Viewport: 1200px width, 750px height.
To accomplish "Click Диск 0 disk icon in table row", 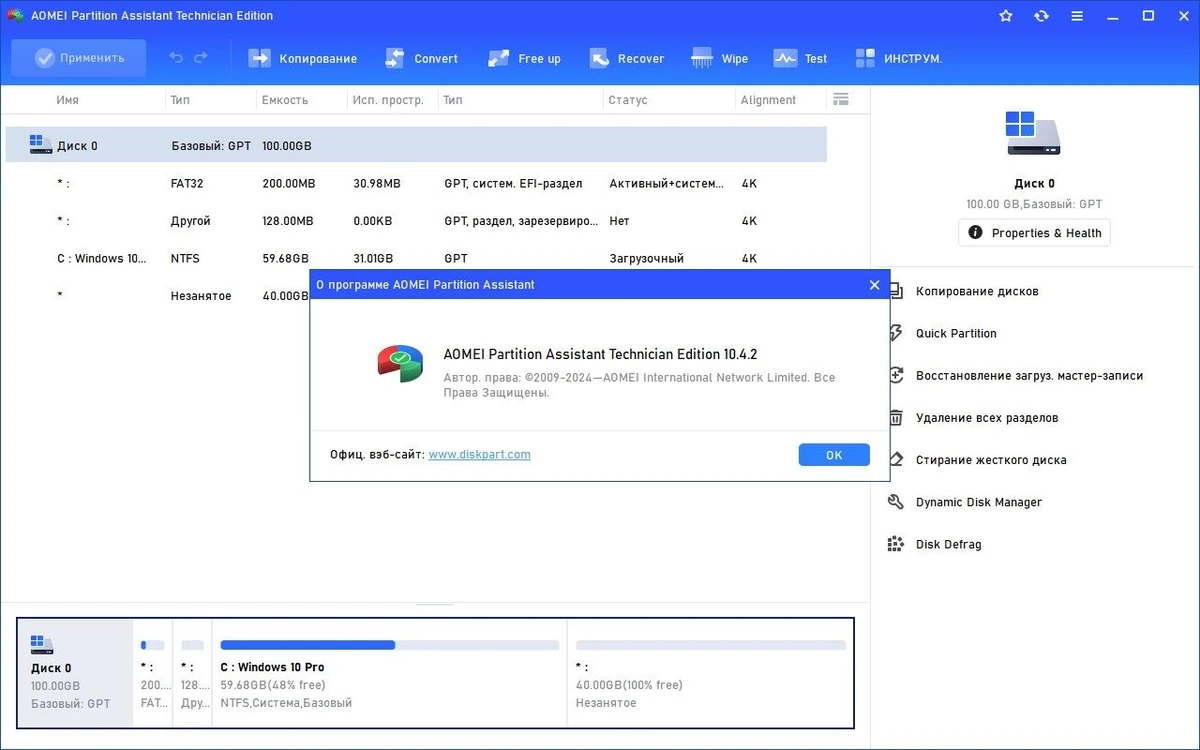I will point(41,145).
